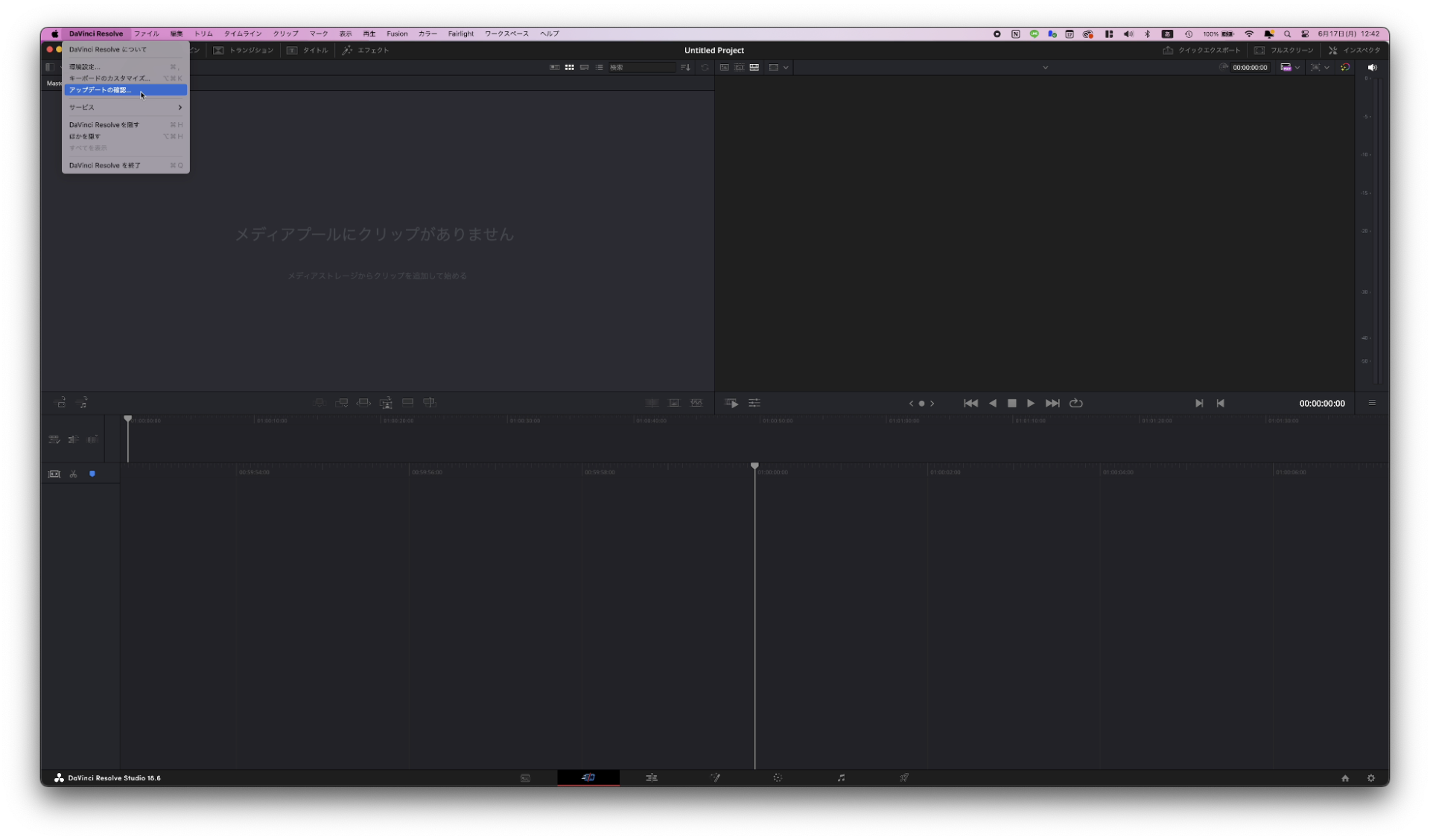Open the Fairlight page
Screen dimensions: 1430x840
click(841, 777)
